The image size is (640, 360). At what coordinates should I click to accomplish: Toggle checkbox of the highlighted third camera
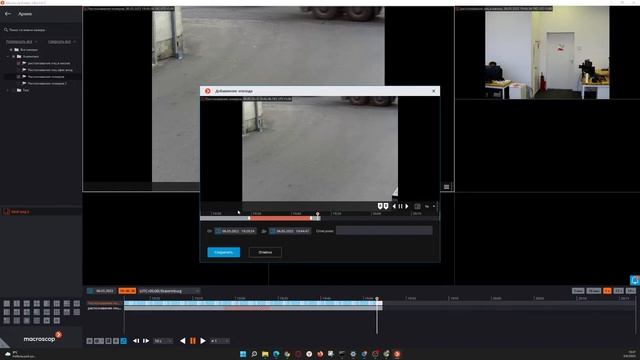coord(19,76)
